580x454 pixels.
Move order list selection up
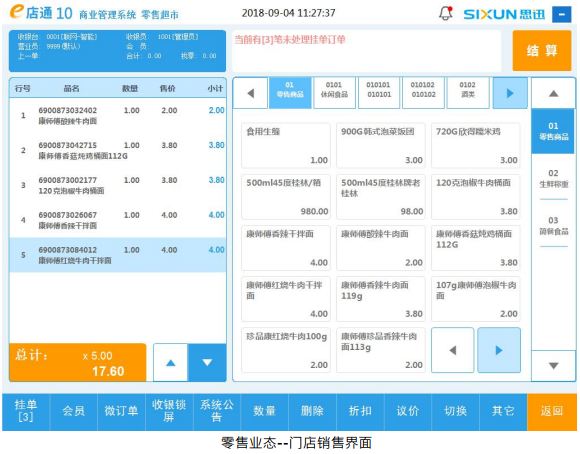(171, 363)
